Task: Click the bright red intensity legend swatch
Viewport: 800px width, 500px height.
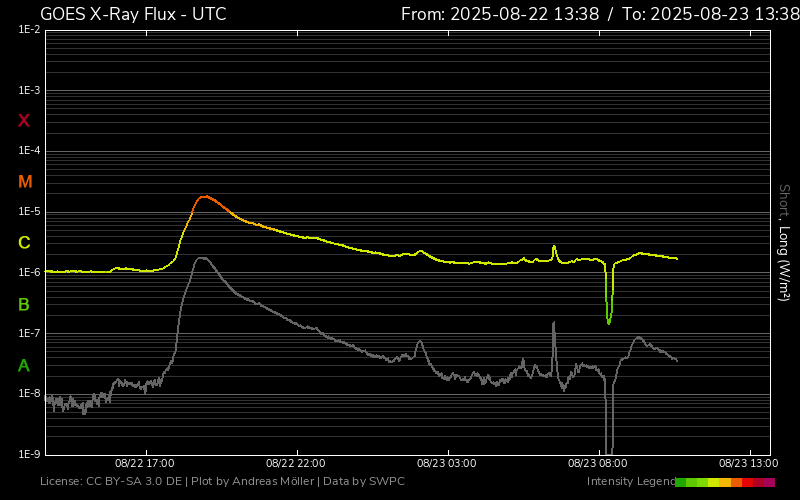Action: click(x=747, y=482)
